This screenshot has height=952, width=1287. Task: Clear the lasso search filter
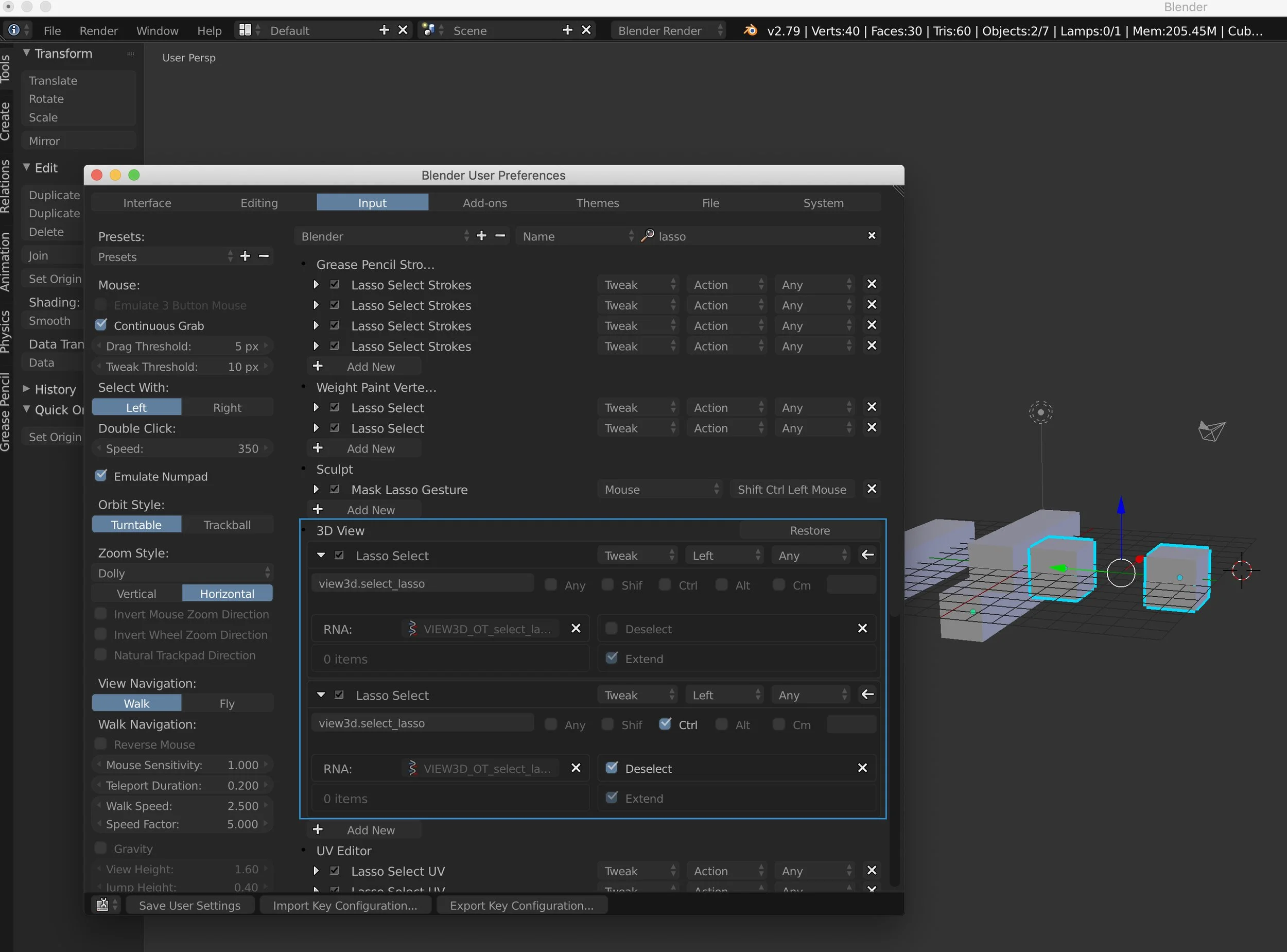coord(871,236)
